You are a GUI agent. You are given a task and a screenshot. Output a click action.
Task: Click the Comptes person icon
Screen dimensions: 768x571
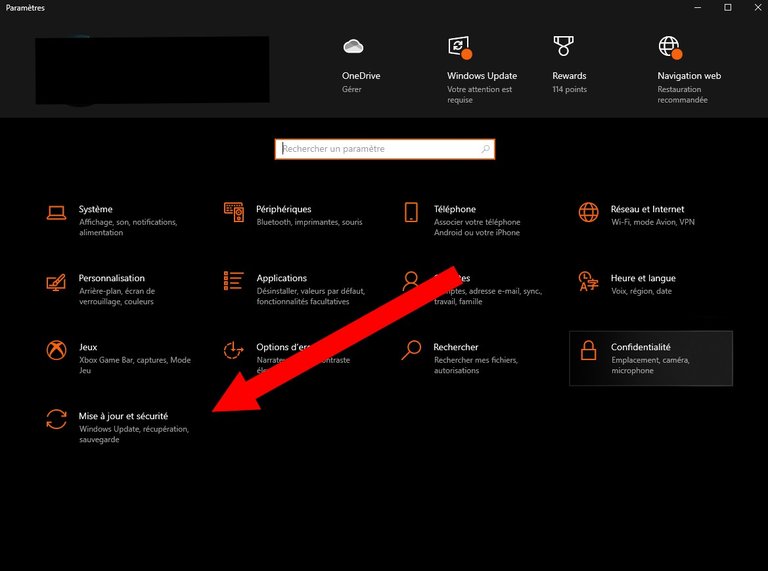[410, 281]
